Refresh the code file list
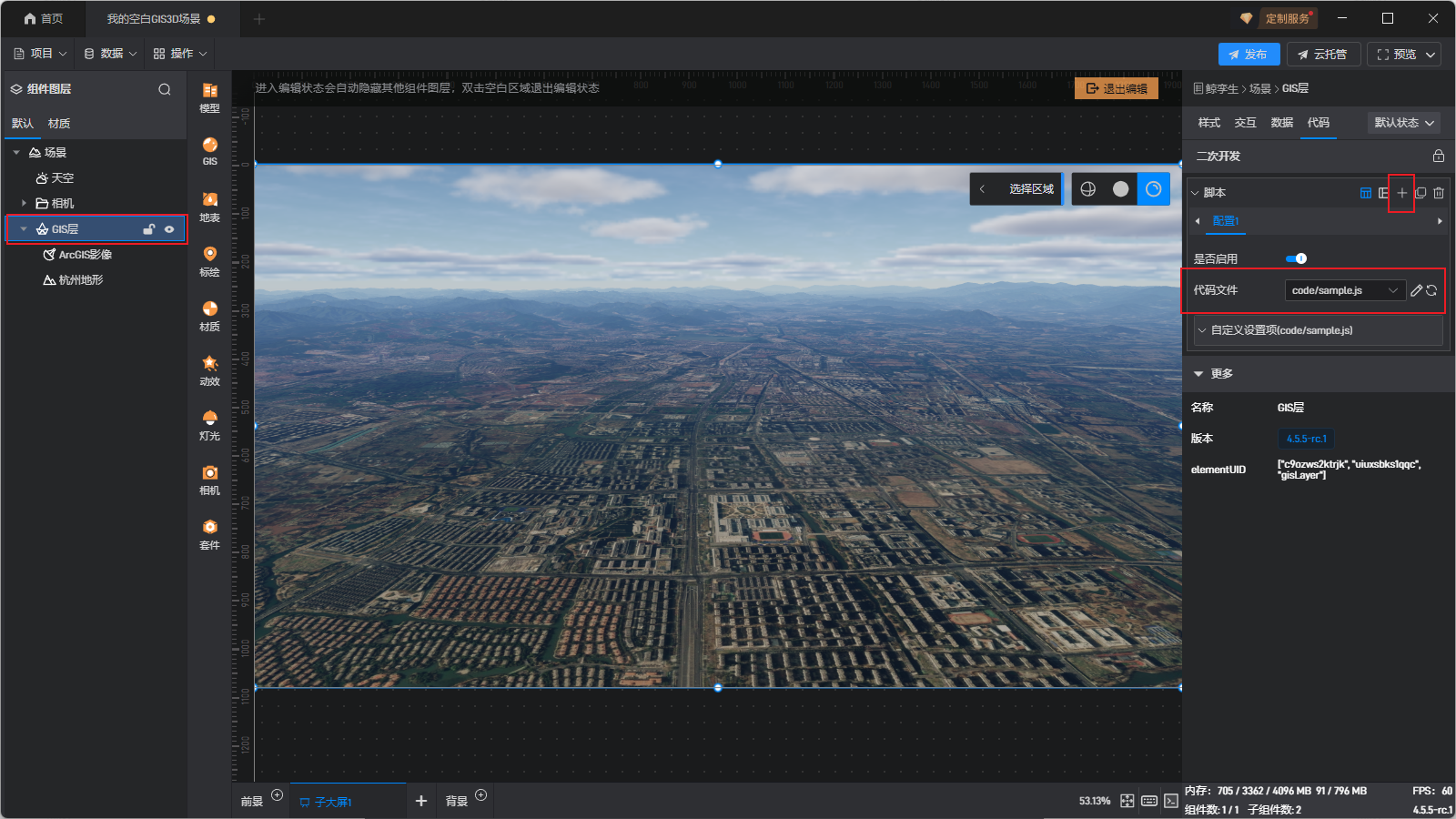1456x819 pixels. 1431,290
